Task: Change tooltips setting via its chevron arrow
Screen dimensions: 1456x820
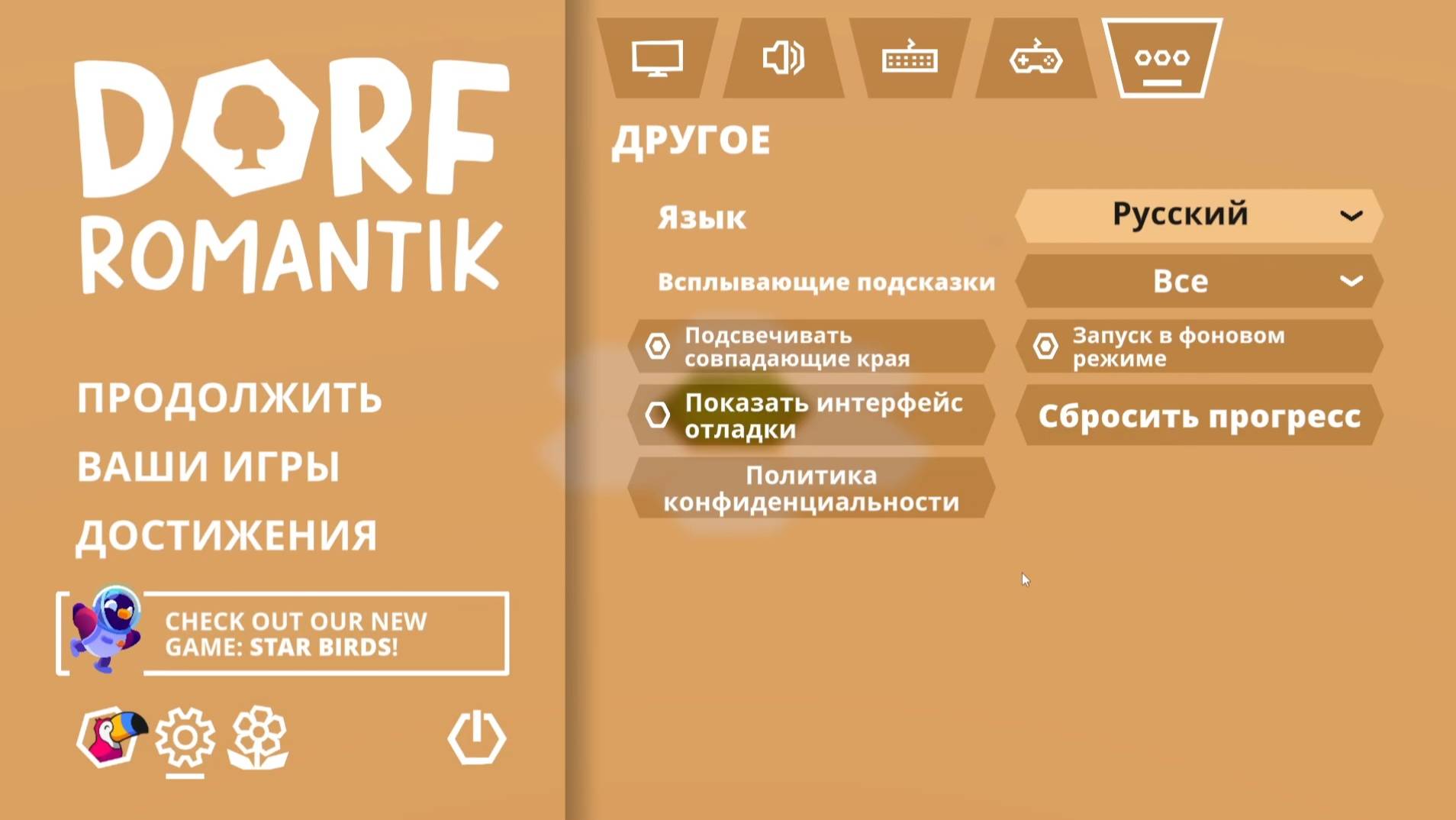Action: [1351, 281]
